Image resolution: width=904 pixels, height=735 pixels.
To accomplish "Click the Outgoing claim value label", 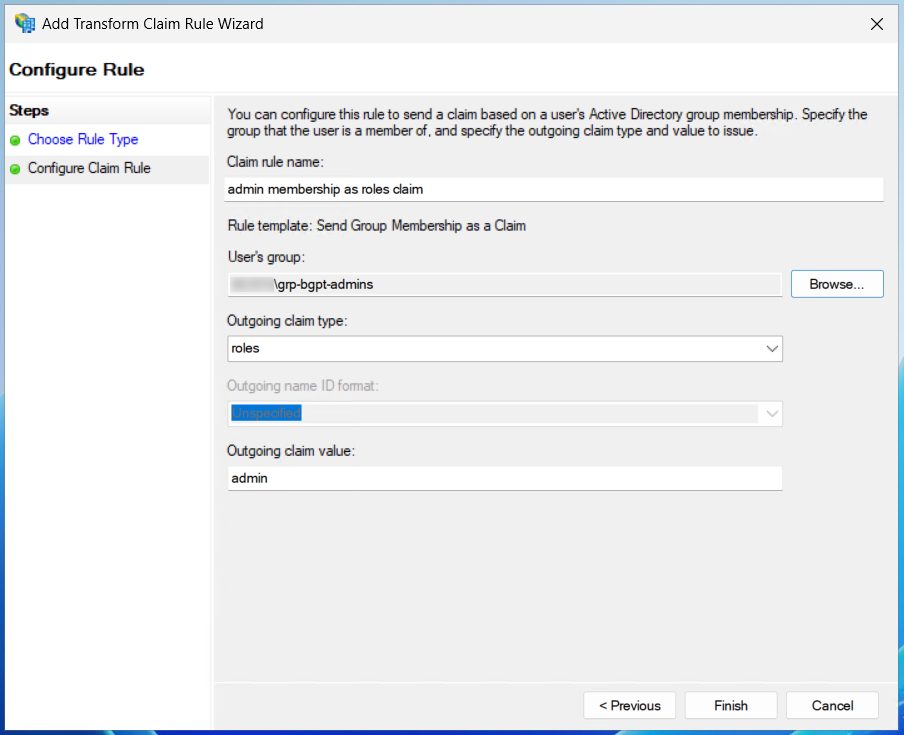I will (291, 451).
